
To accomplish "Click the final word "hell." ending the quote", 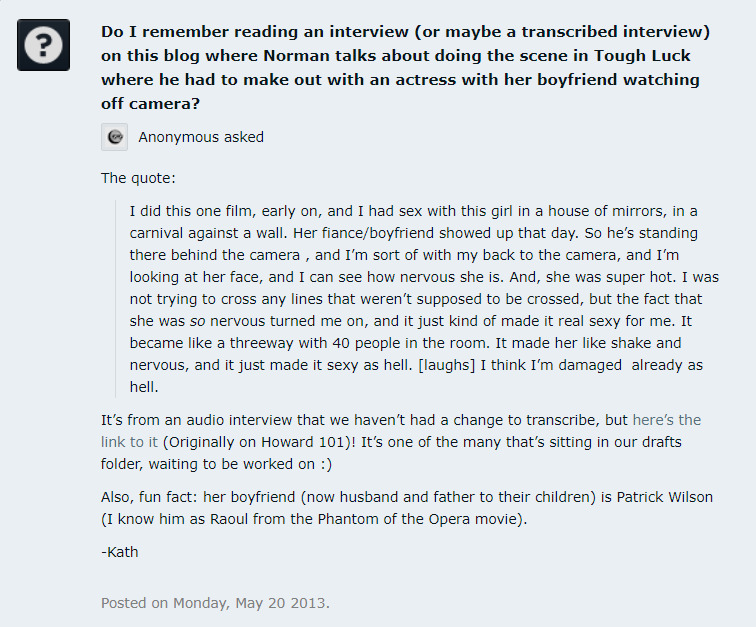I will pos(144,387).
